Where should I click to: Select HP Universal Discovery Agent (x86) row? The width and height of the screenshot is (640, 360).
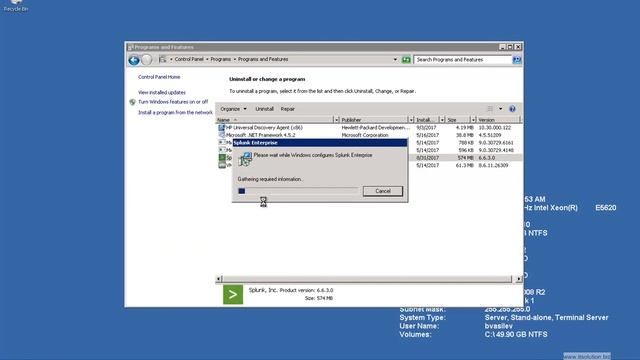369,127
